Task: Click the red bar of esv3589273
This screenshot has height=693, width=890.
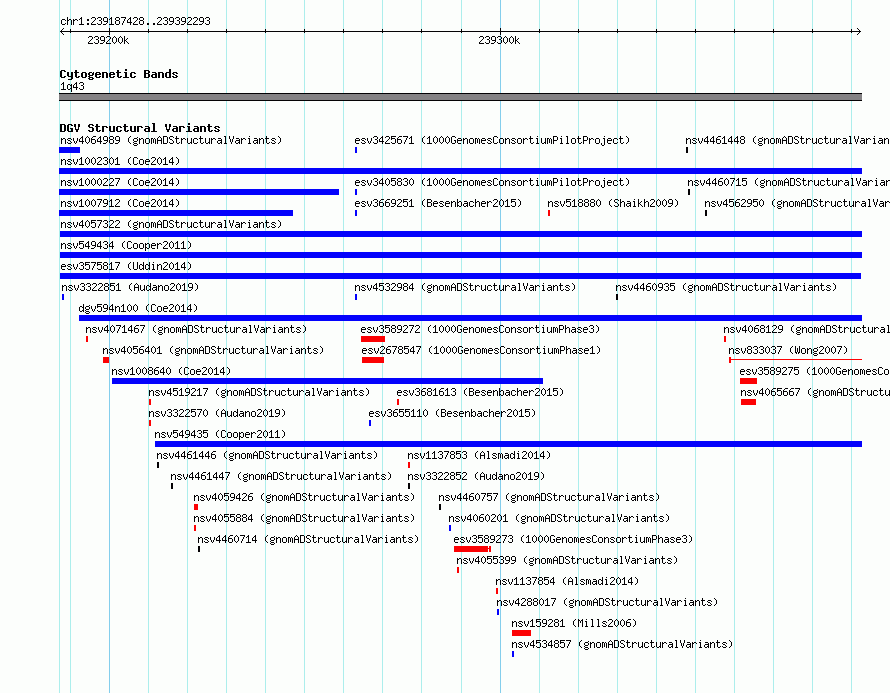Action: pyautogui.click(x=472, y=549)
